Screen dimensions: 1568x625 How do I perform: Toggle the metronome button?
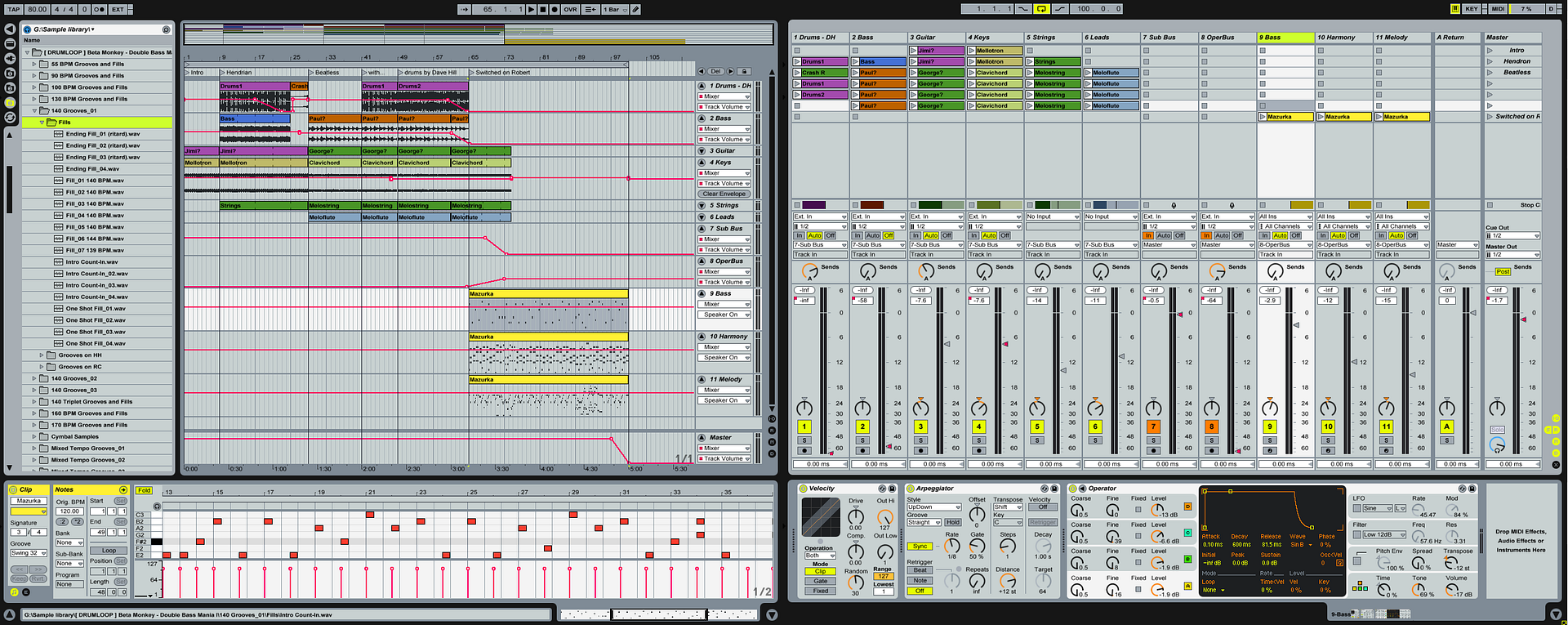click(x=99, y=9)
